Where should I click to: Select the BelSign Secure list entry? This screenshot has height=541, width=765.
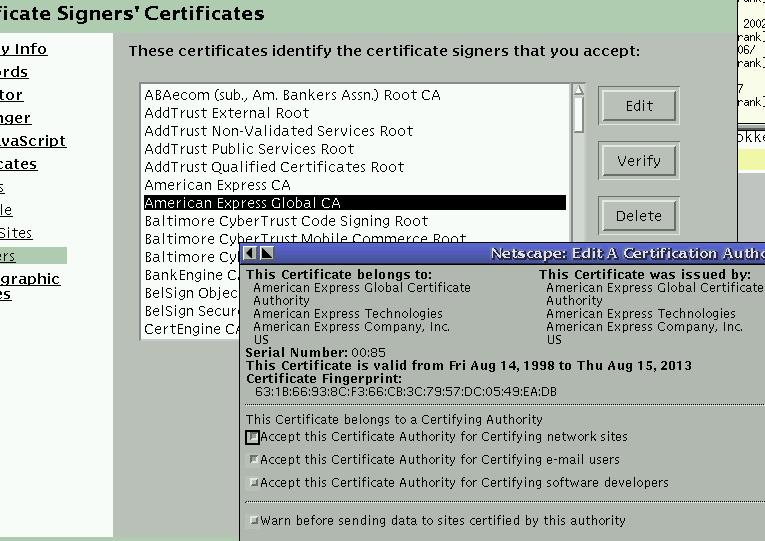coord(191,311)
